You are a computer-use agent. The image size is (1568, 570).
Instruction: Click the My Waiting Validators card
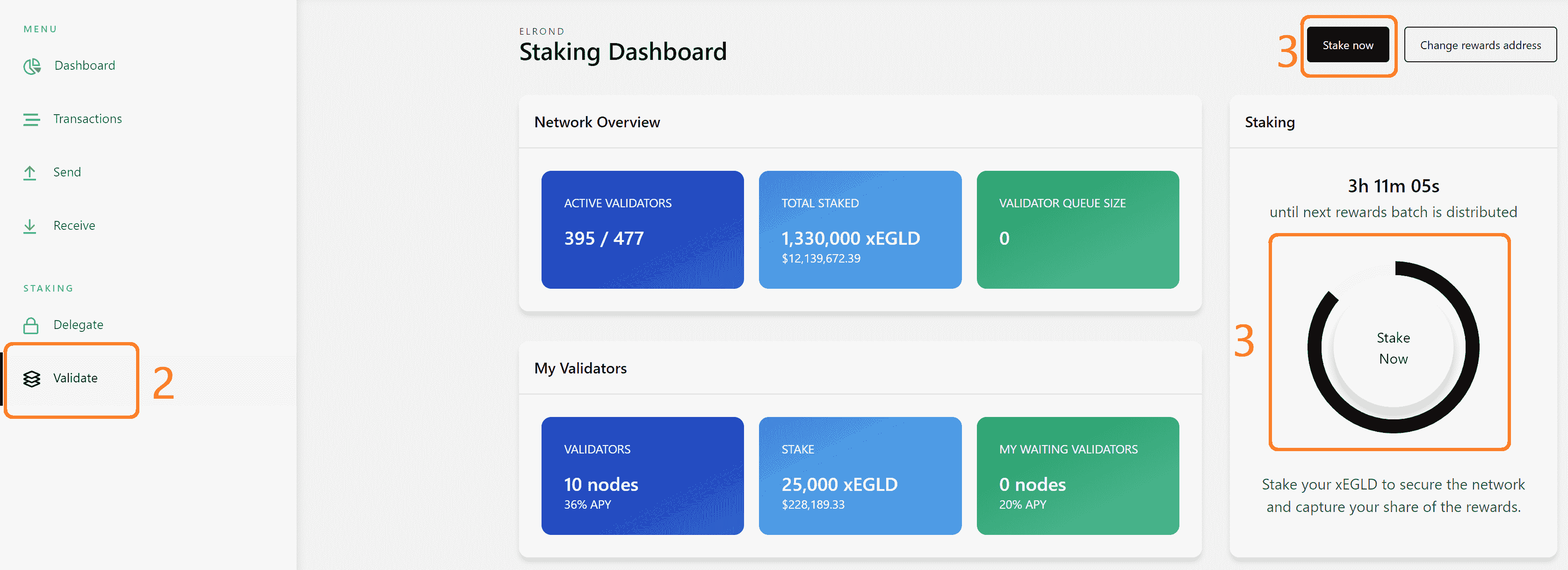coord(1077,475)
